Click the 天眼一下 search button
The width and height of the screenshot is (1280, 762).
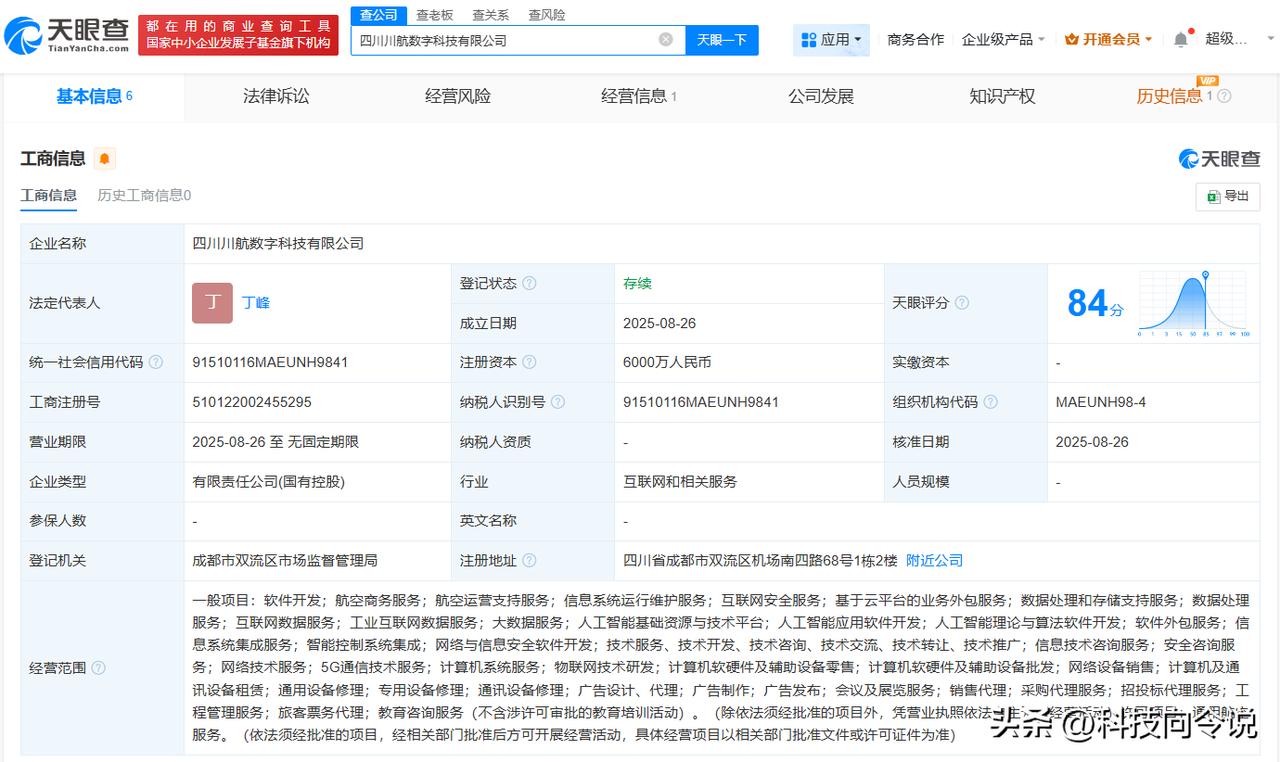[x=722, y=40]
